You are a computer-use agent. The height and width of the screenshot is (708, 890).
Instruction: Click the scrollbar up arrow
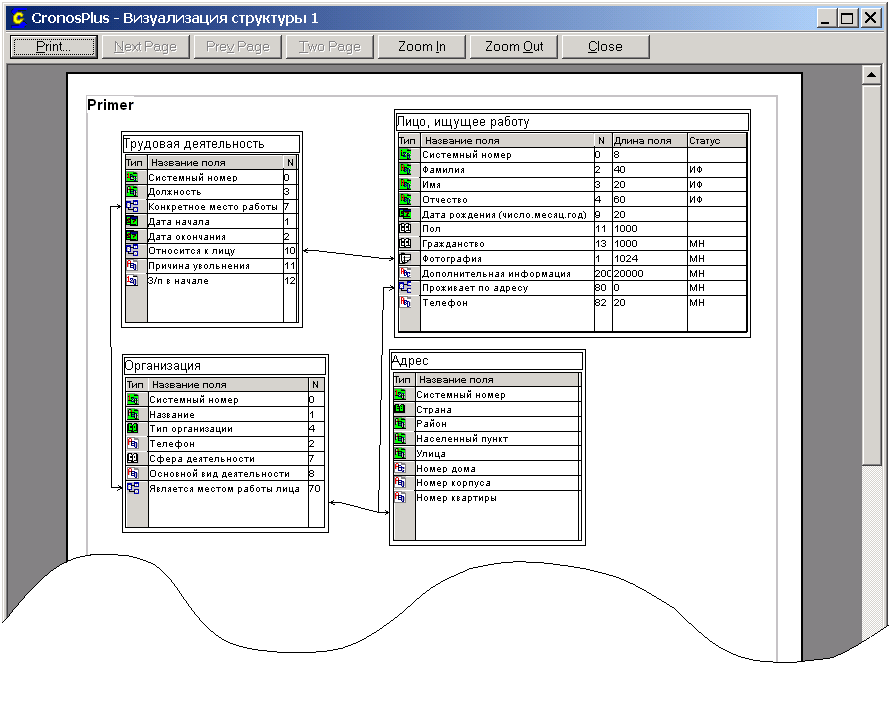tap(871, 75)
